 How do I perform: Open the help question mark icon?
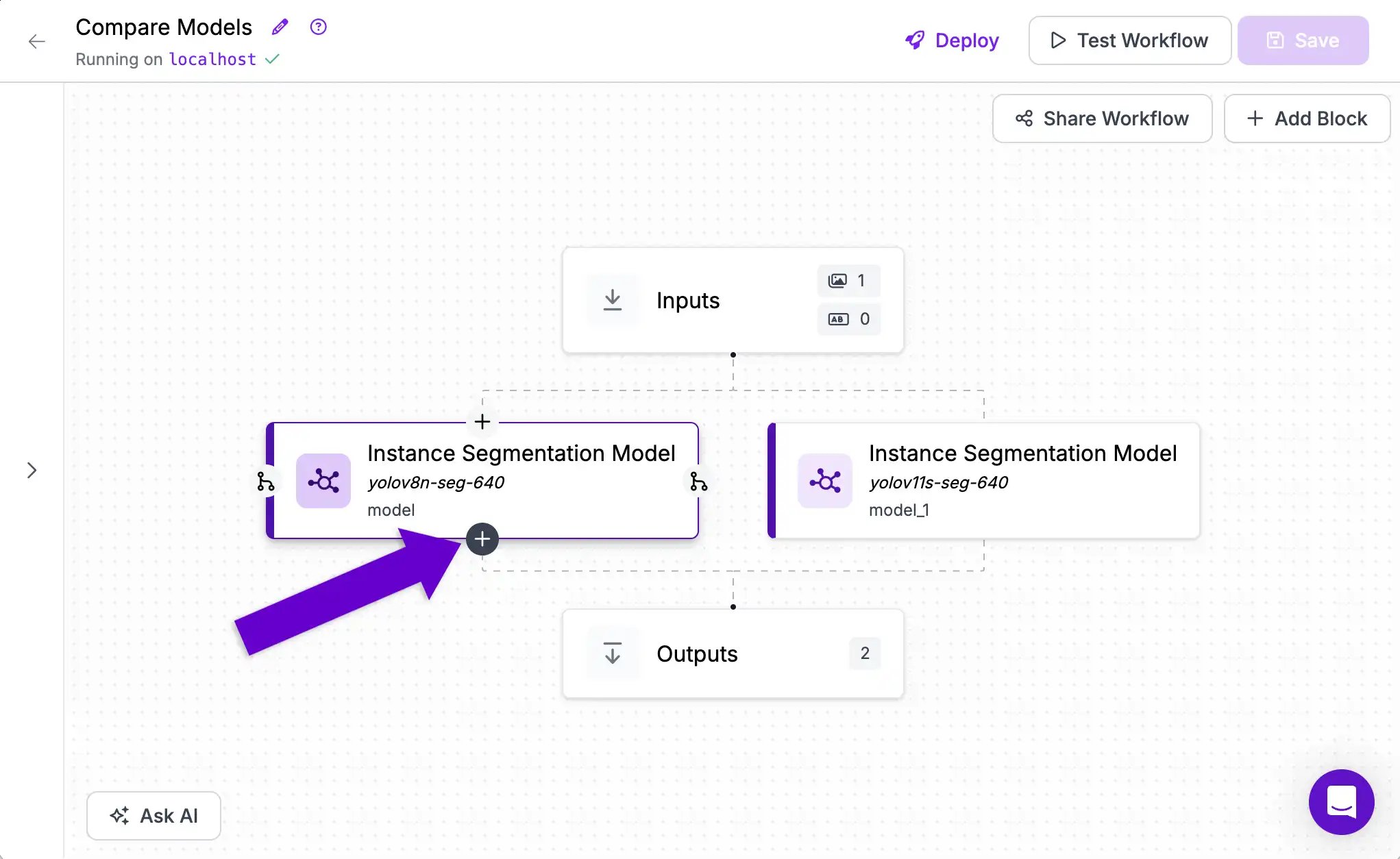pyautogui.click(x=318, y=27)
